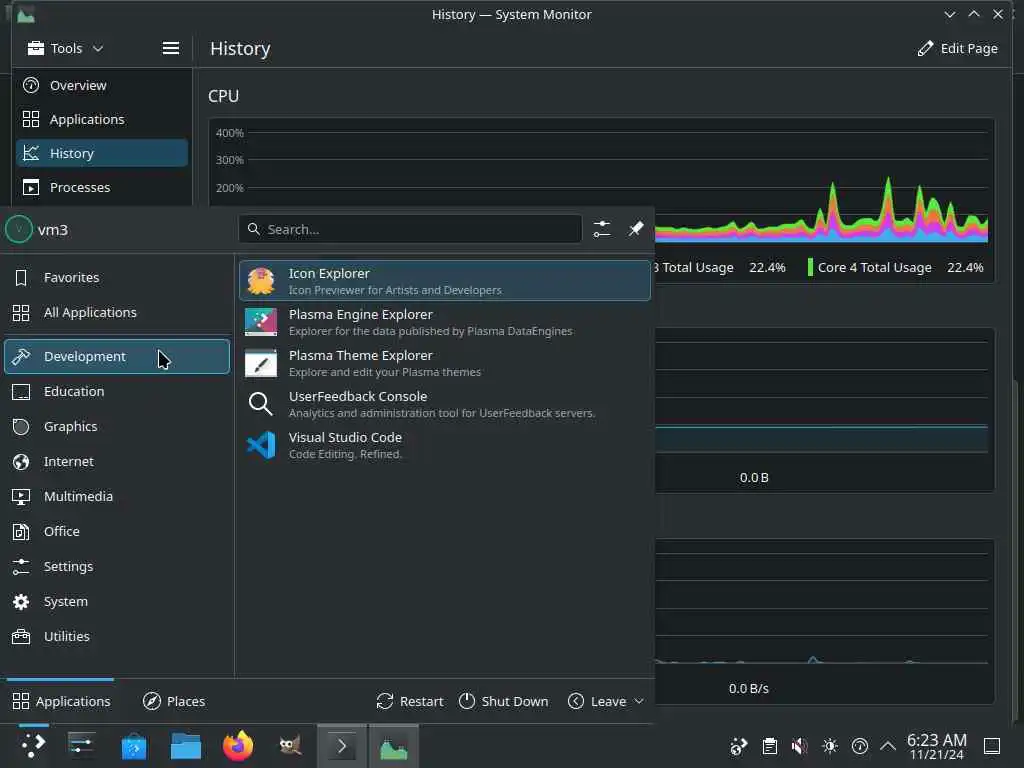1024x768 pixels.
Task: Open UserFeedback Console
Action: click(x=445, y=404)
